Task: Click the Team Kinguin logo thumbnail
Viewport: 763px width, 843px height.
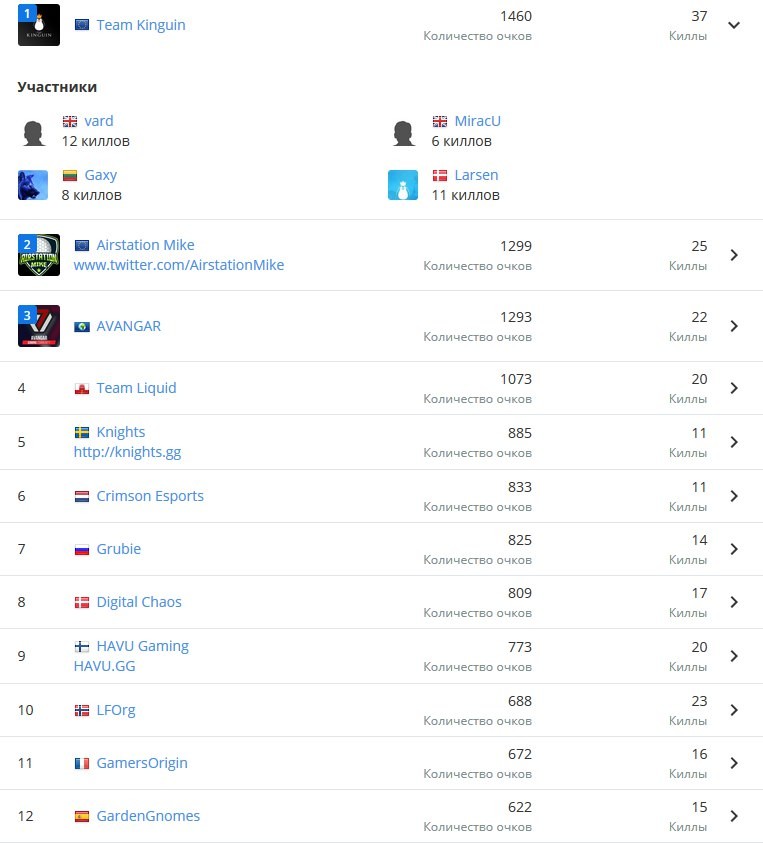Action: 39,25
